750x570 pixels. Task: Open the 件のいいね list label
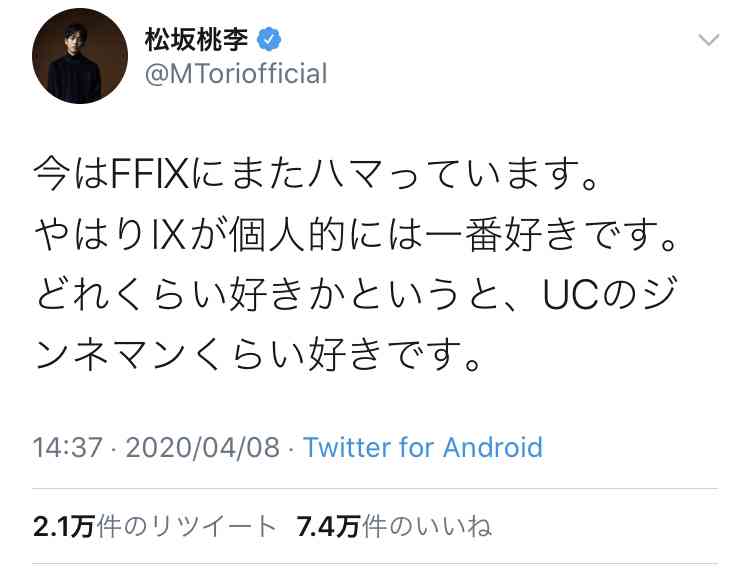427,527
